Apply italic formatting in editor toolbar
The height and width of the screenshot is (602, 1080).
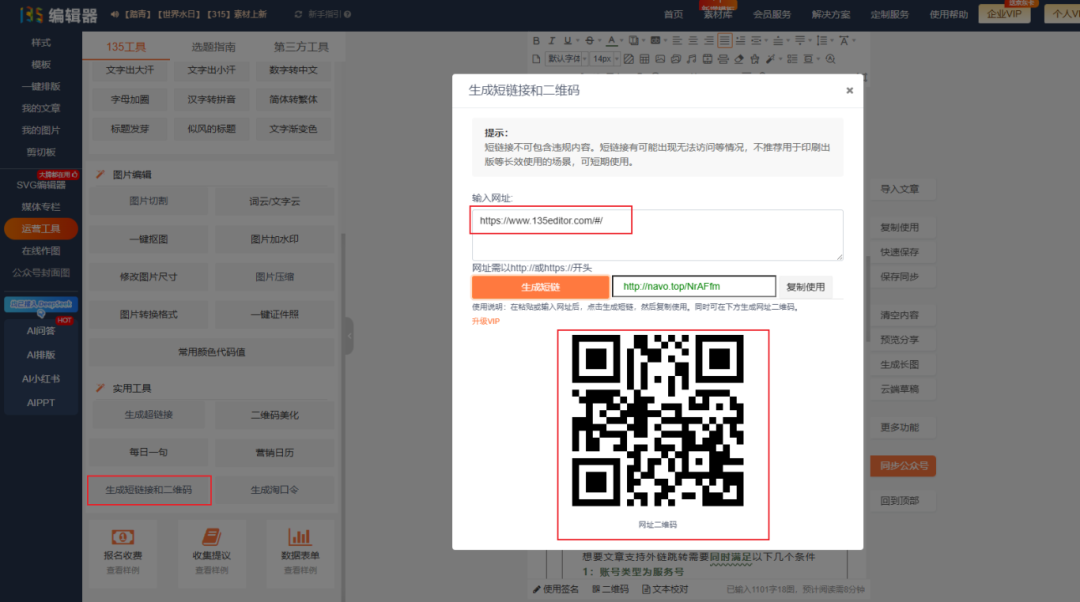point(552,41)
